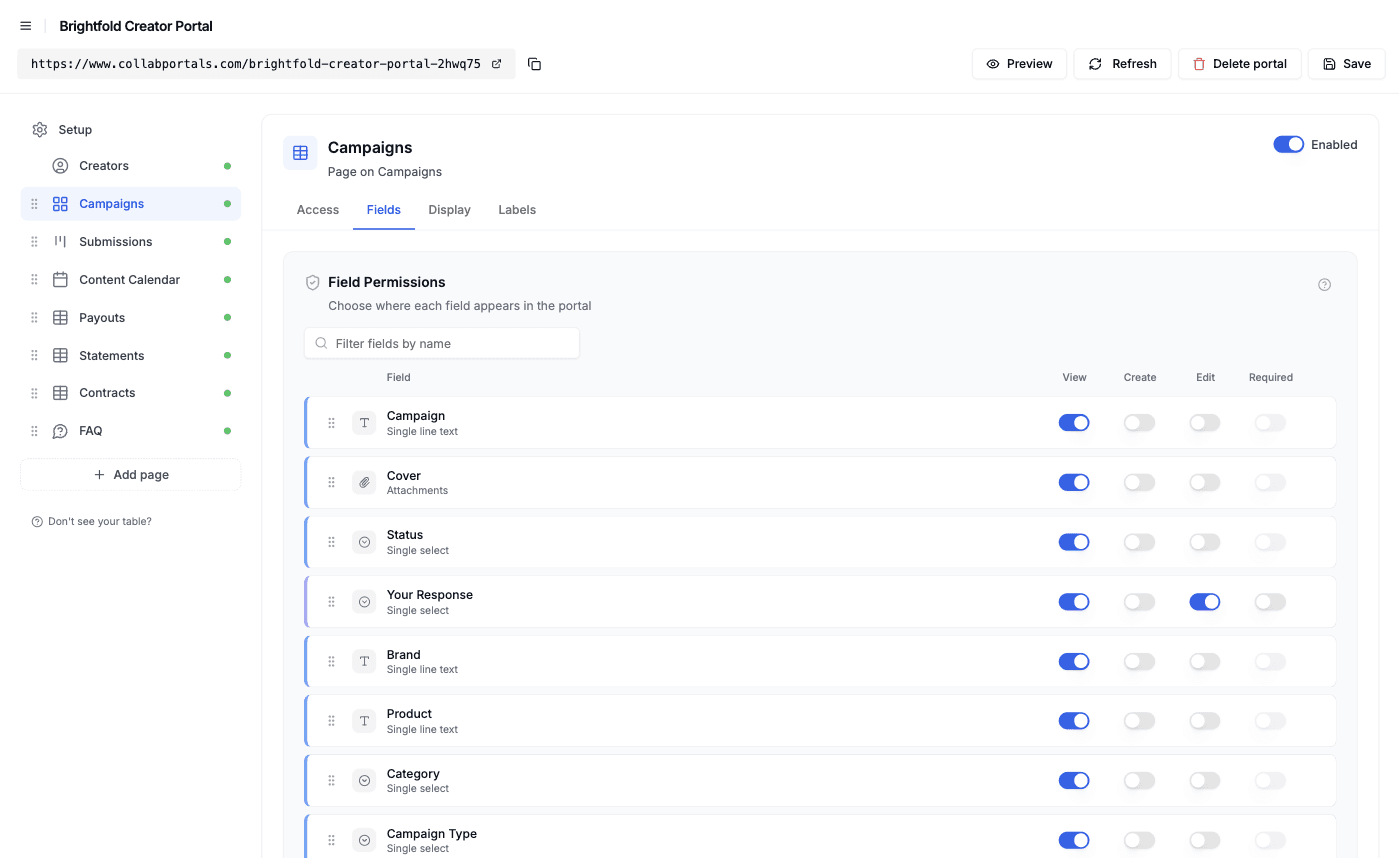Click the Creators item in sidebar
This screenshot has height=858, width=1399.
[x=131, y=166]
